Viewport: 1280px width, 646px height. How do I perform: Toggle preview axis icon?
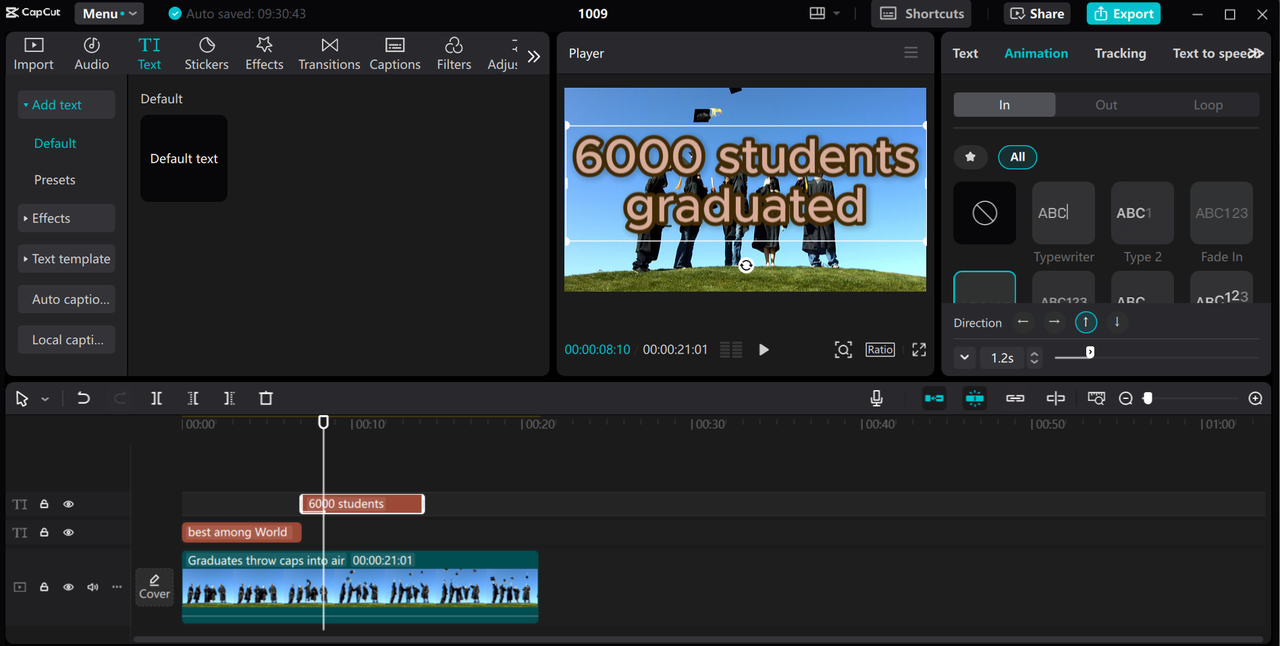click(x=1055, y=398)
